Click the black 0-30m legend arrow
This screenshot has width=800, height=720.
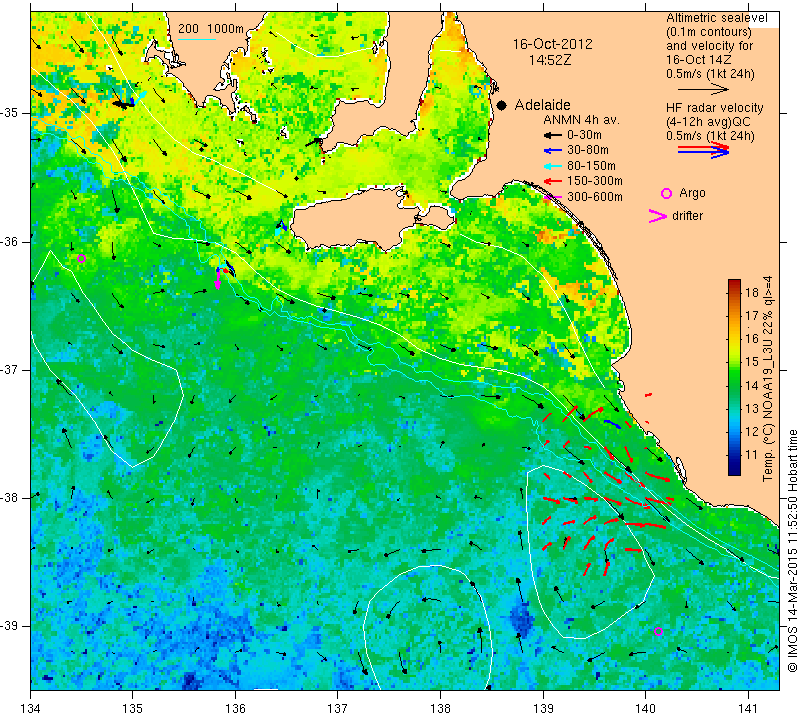point(552,135)
